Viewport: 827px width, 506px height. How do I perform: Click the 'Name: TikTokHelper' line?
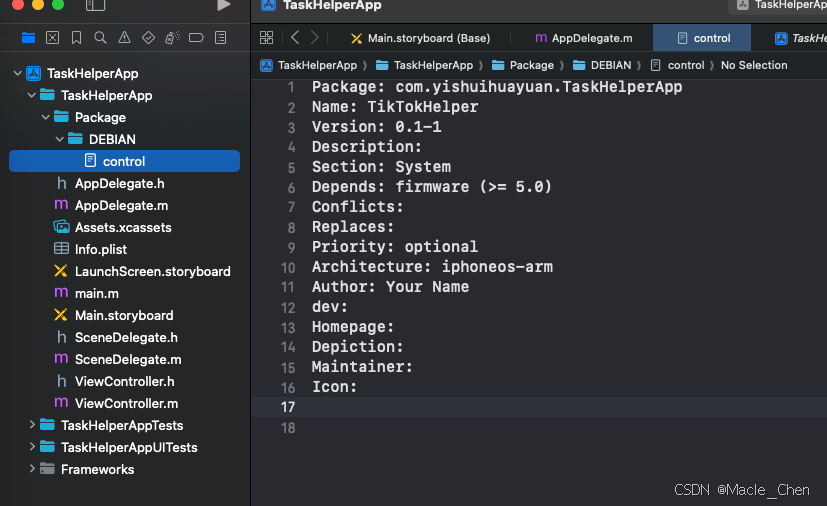tap(395, 107)
